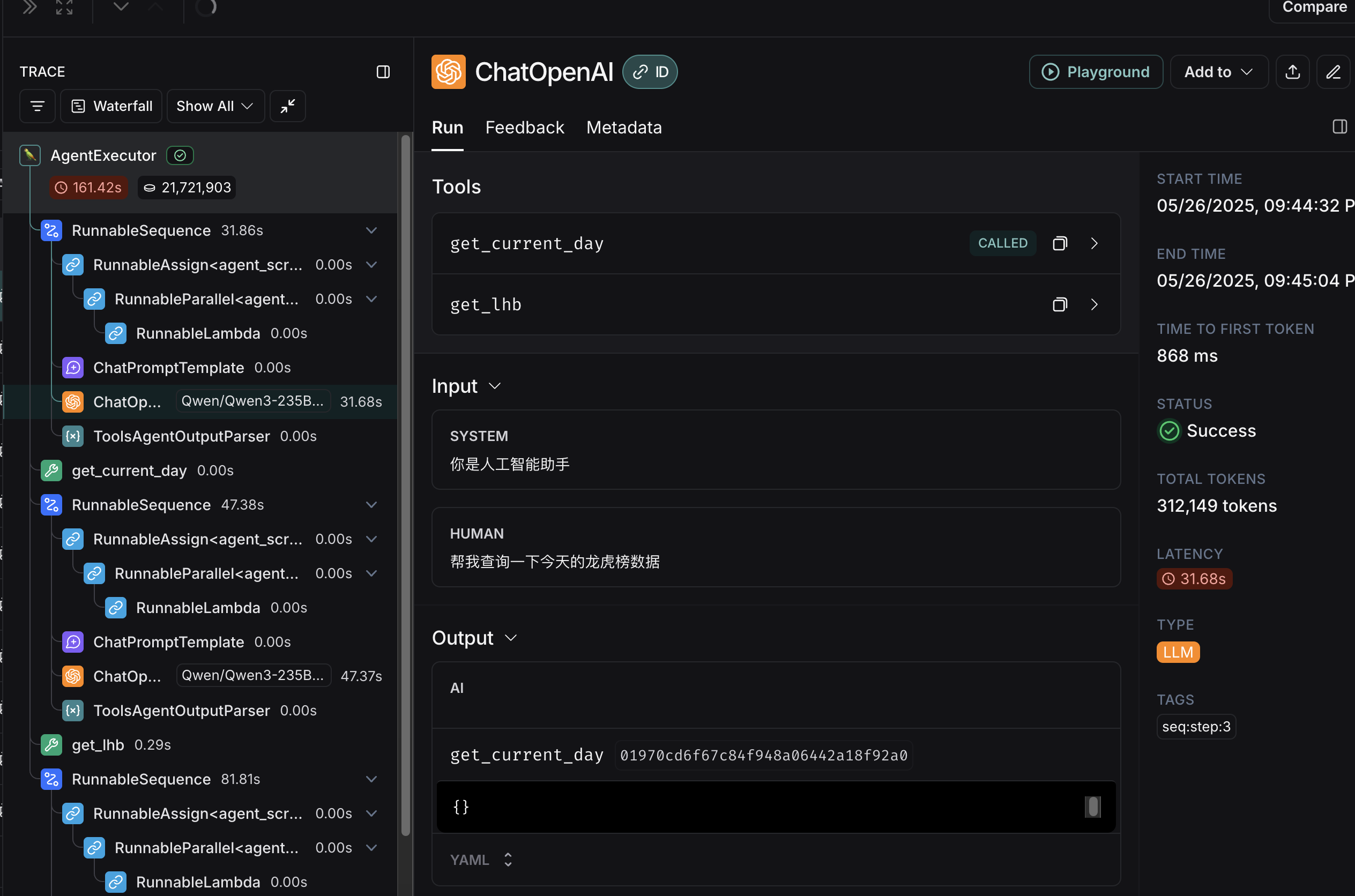Click the trace panel vertical scrollbar
Screen dimensions: 1355x896
(x=406, y=486)
